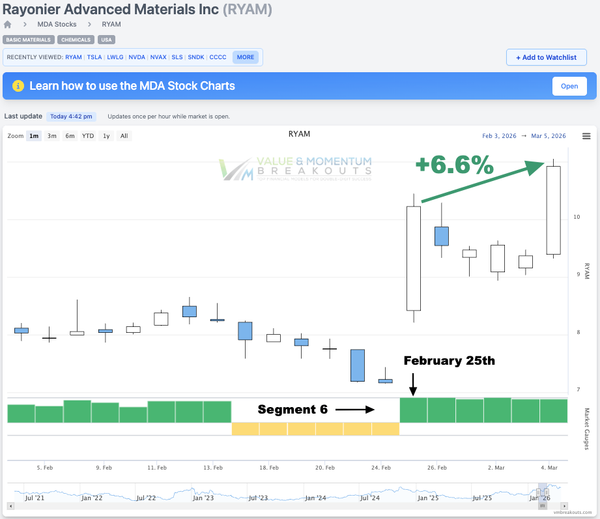Click the left scroll arrow of navigator
This screenshot has height=519, width=600.
coord(11,506)
